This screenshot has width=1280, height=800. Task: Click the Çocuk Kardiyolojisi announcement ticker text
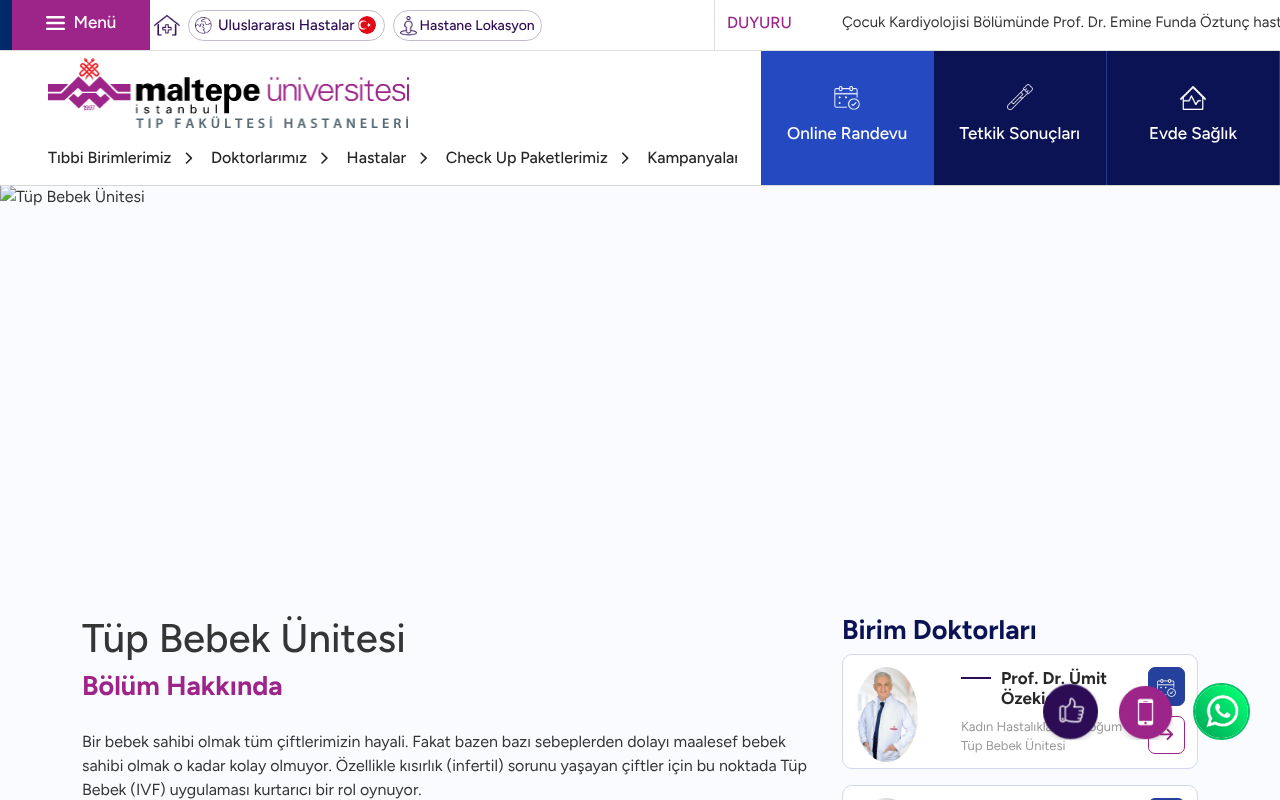point(1061,23)
